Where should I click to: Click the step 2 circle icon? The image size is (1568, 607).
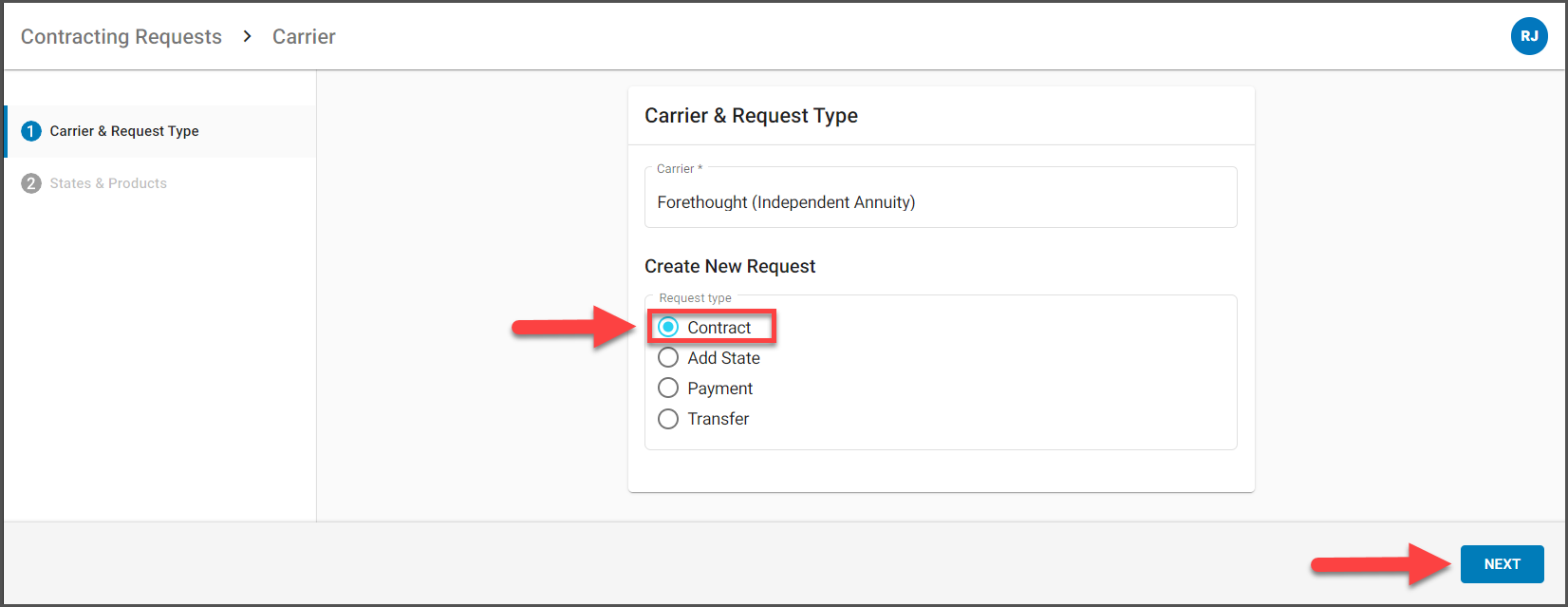(31, 183)
